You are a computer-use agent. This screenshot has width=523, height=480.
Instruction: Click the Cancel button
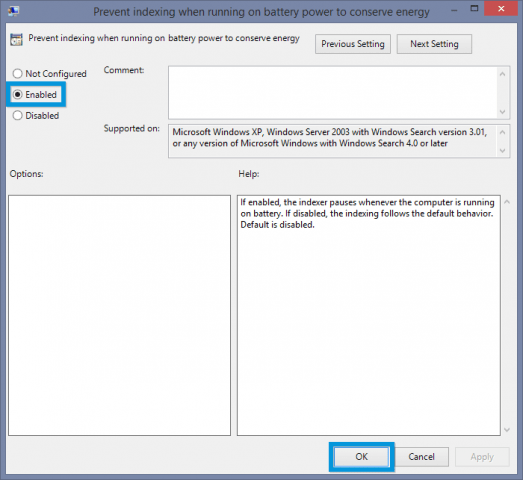(421, 456)
